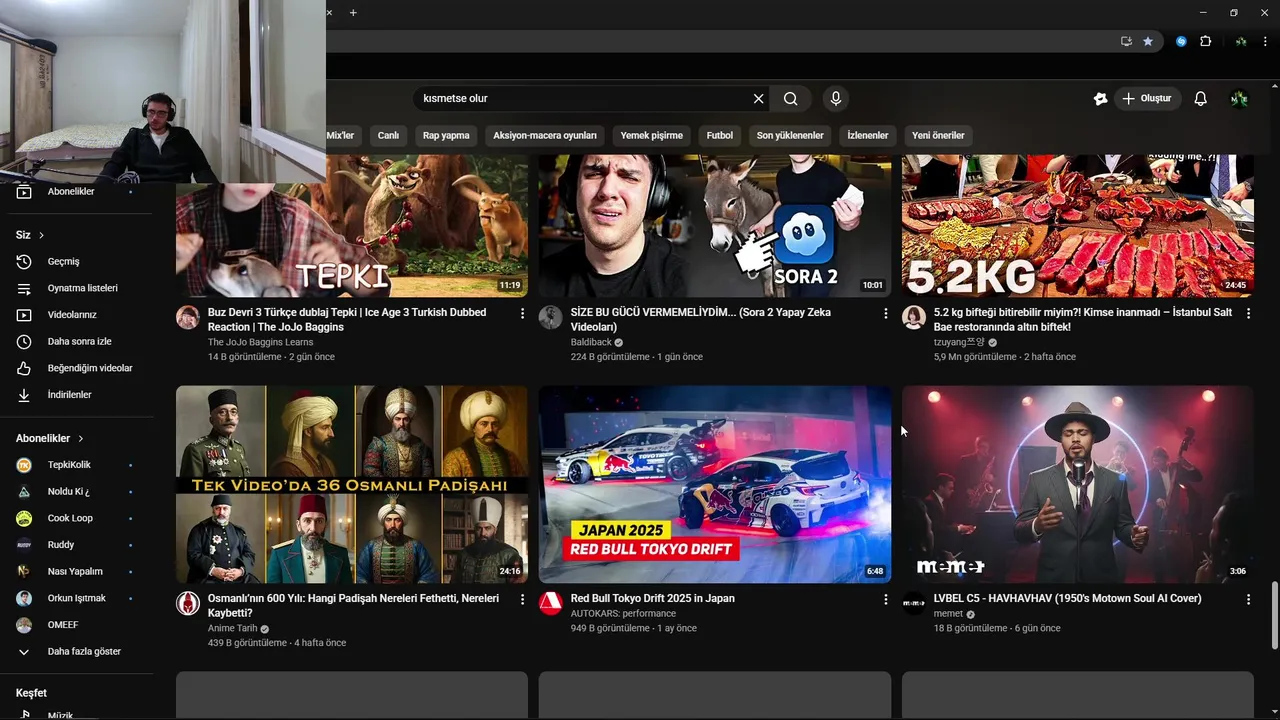This screenshot has width=1280, height=720.
Task: Select the Mix'ler filter chip
Action: (340, 135)
